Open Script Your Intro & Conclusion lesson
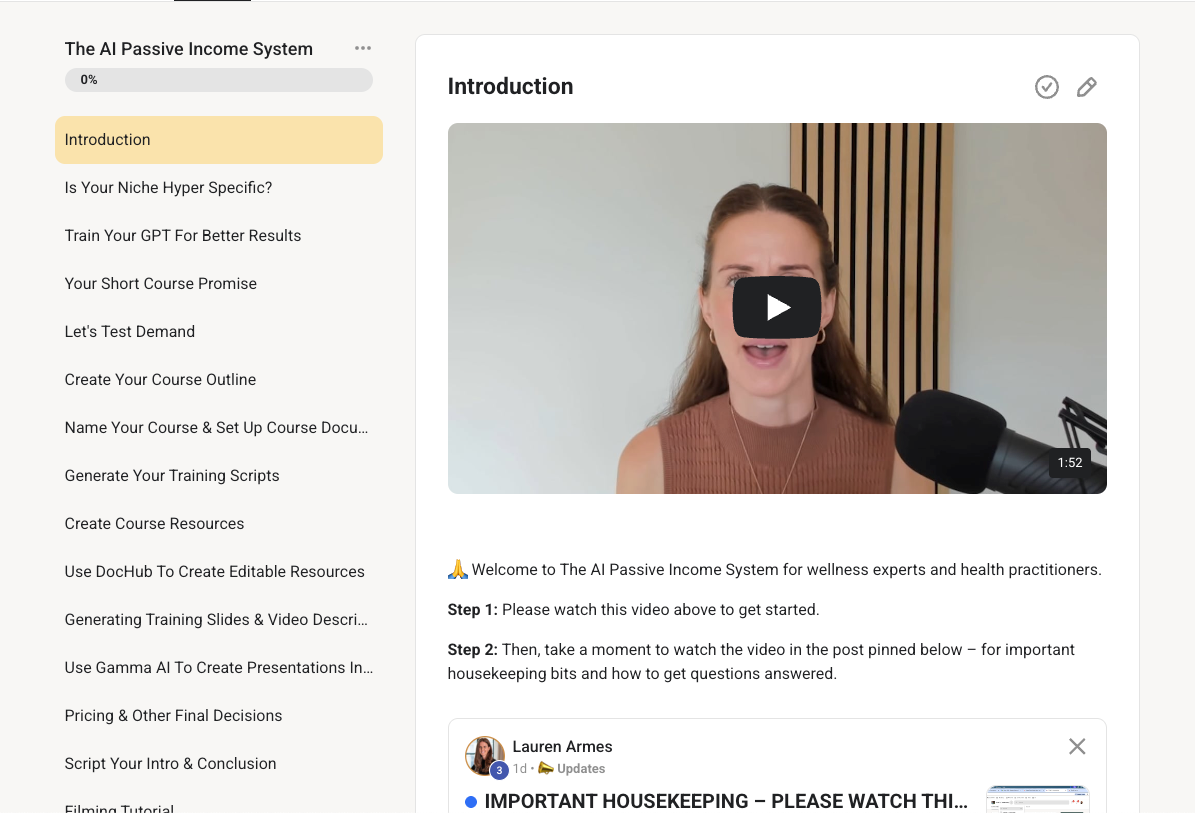The image size is (1195, 813). coord(170,764)
